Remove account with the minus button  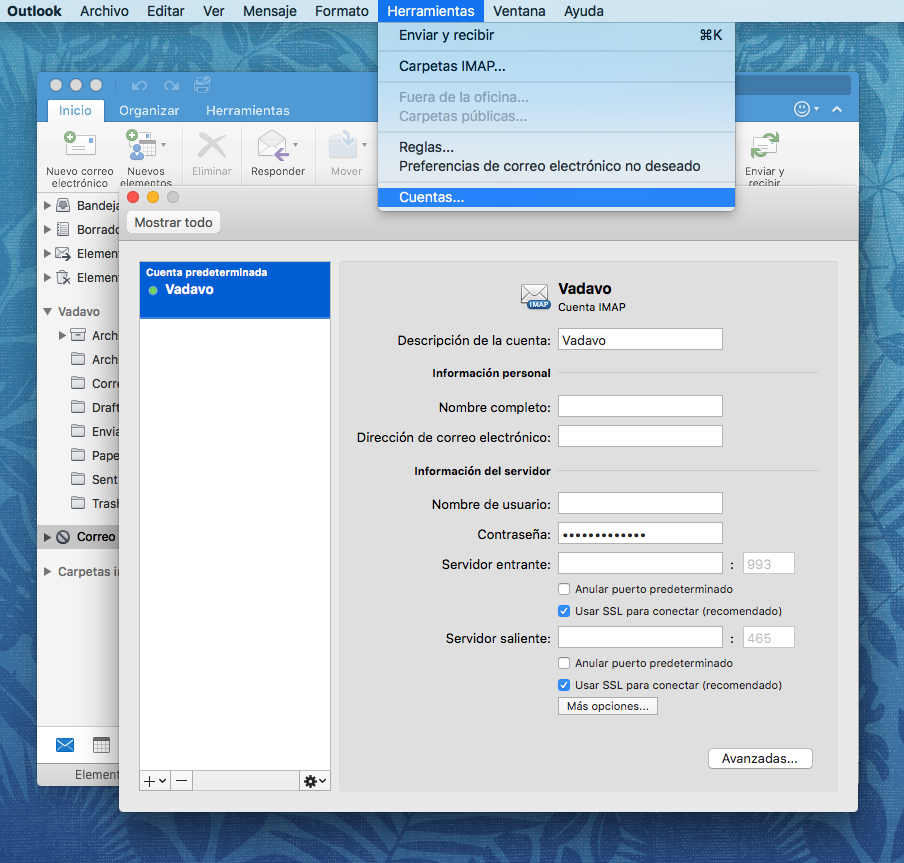click(181, 781)
